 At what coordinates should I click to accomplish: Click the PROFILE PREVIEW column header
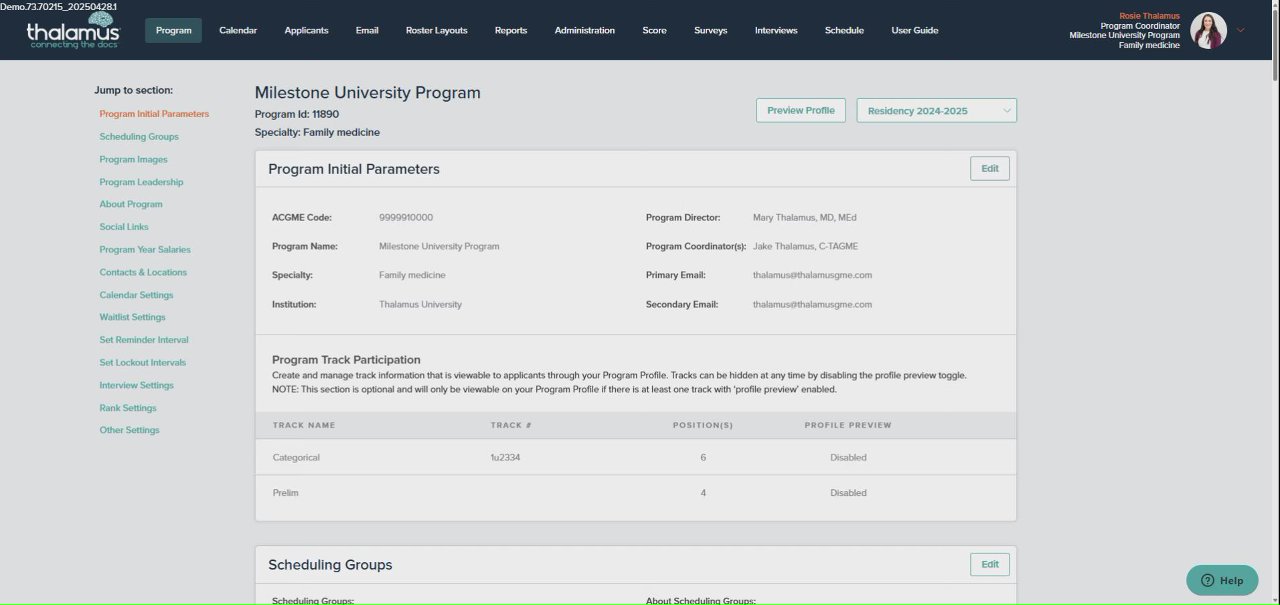[848, 425]
